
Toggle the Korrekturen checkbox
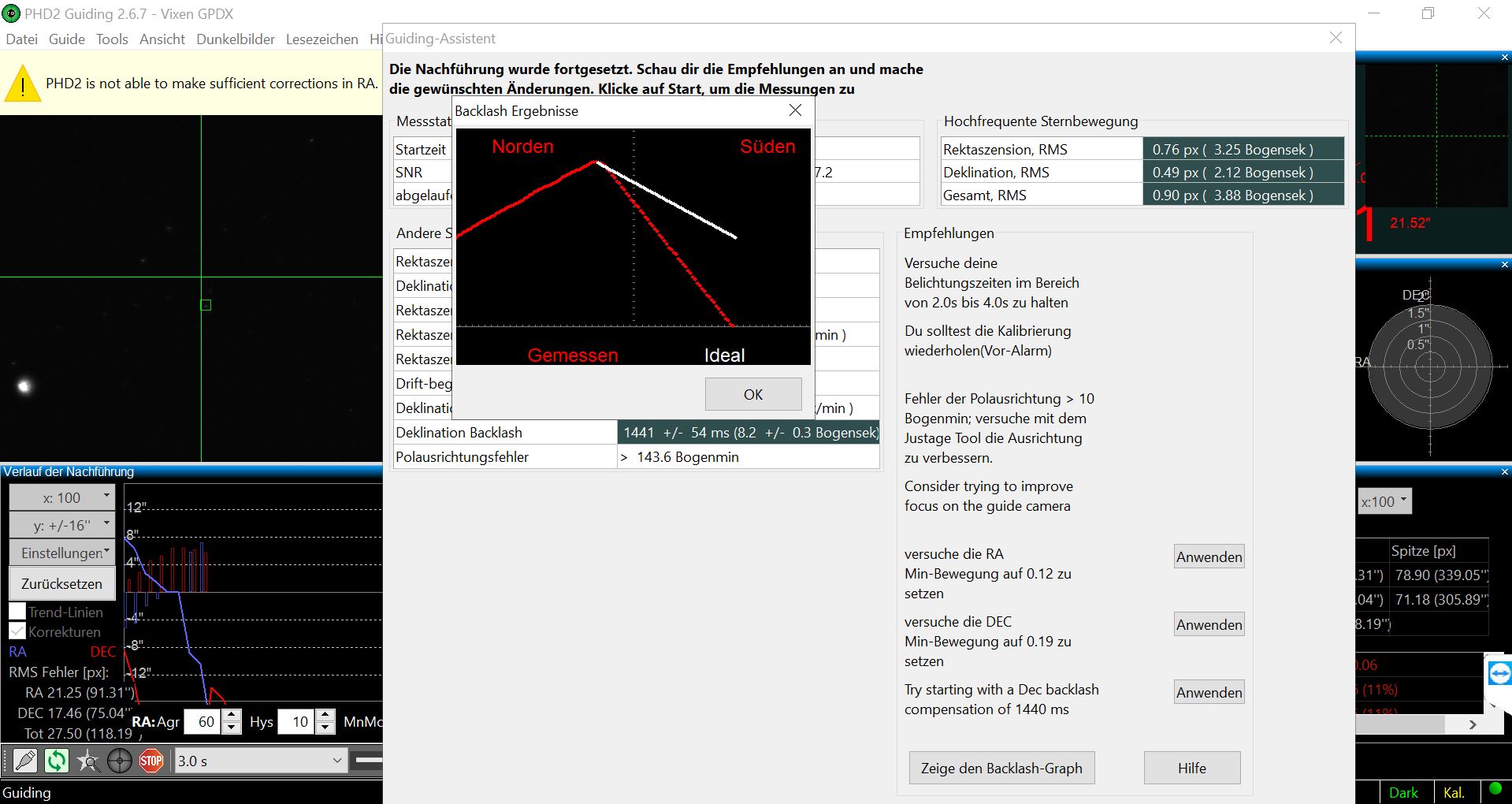[17, 631]
